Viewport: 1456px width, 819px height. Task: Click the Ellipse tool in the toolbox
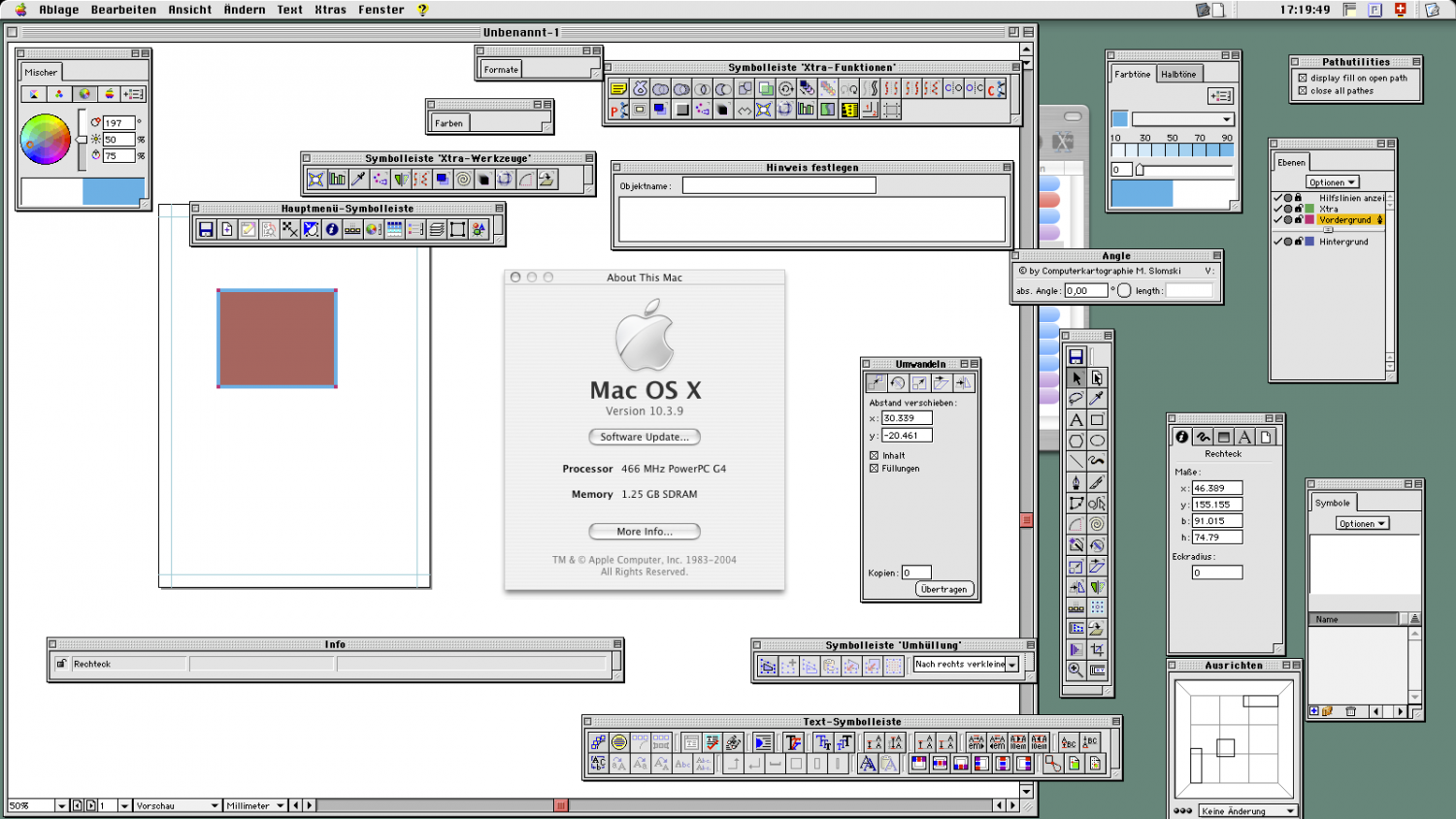(x=1097, y=441)
